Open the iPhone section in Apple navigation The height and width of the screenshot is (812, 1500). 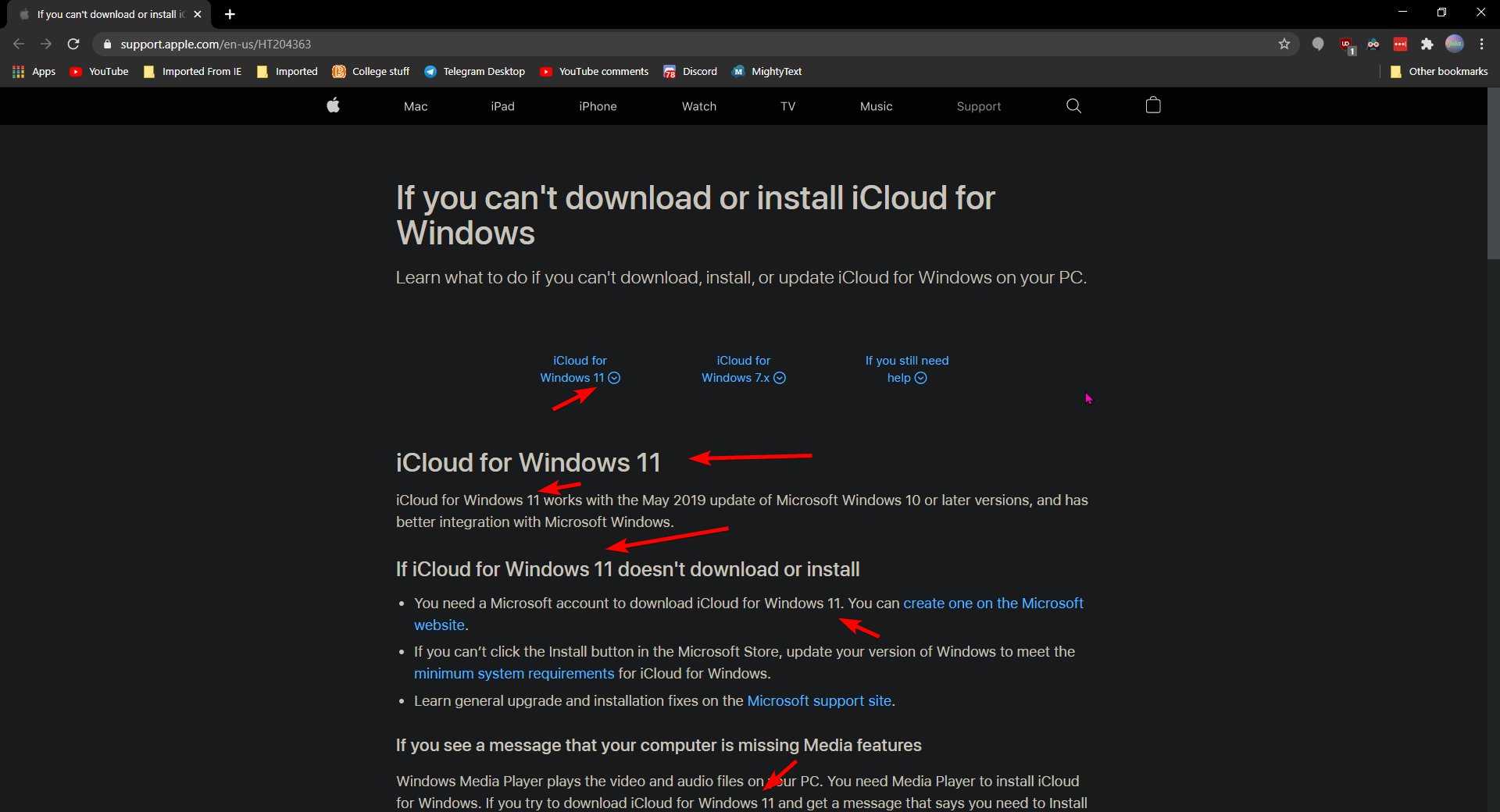pyautogui.click(x=598, y=106)
